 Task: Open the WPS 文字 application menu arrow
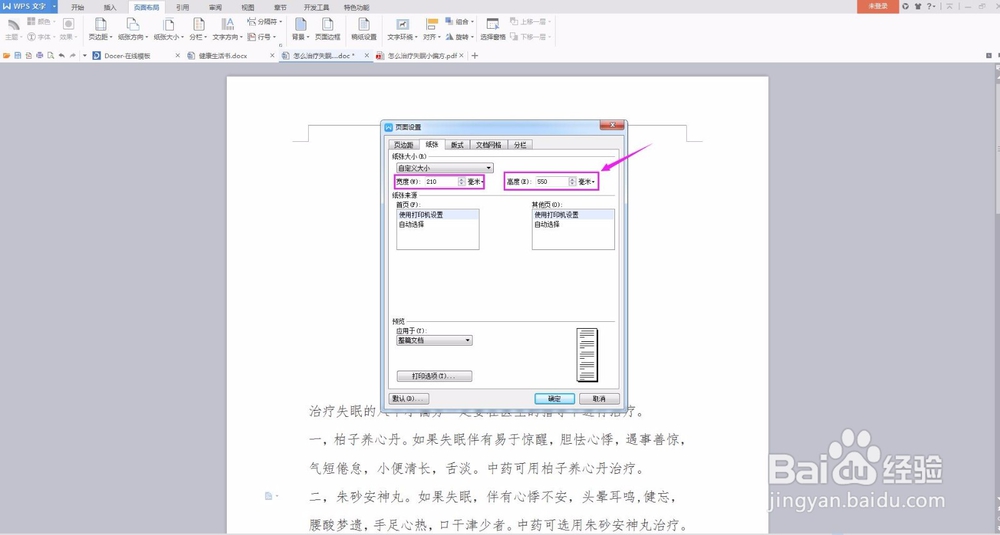tap(54, 6)
